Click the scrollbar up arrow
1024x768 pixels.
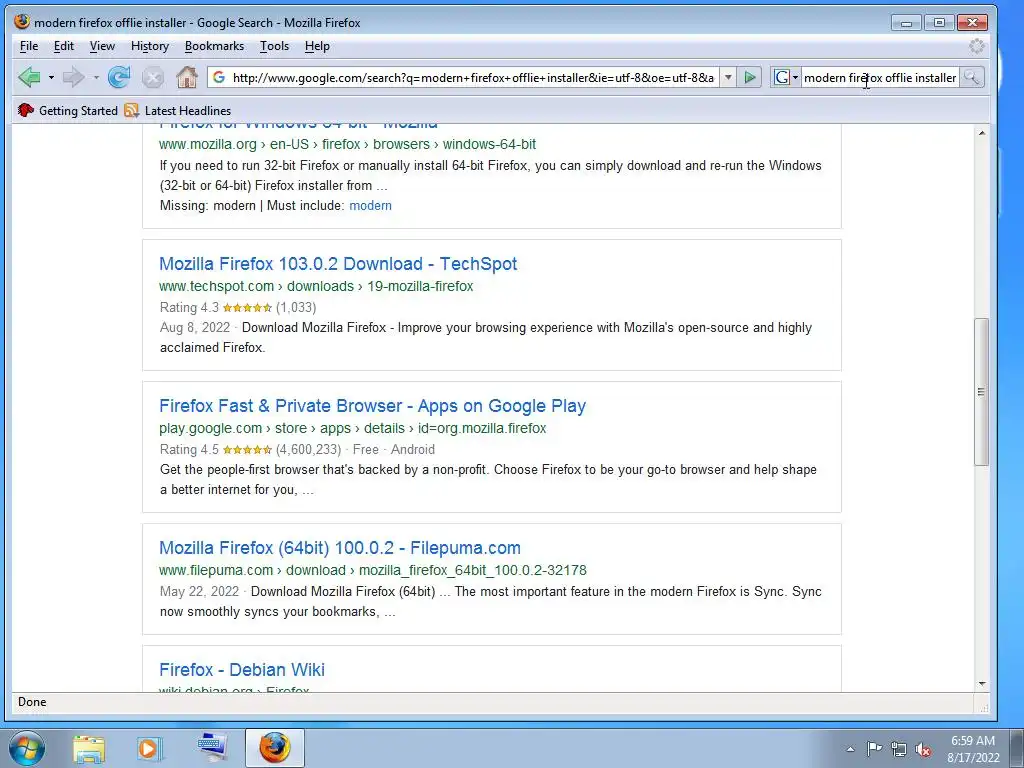pyautogui.click(x=982, y=133)
